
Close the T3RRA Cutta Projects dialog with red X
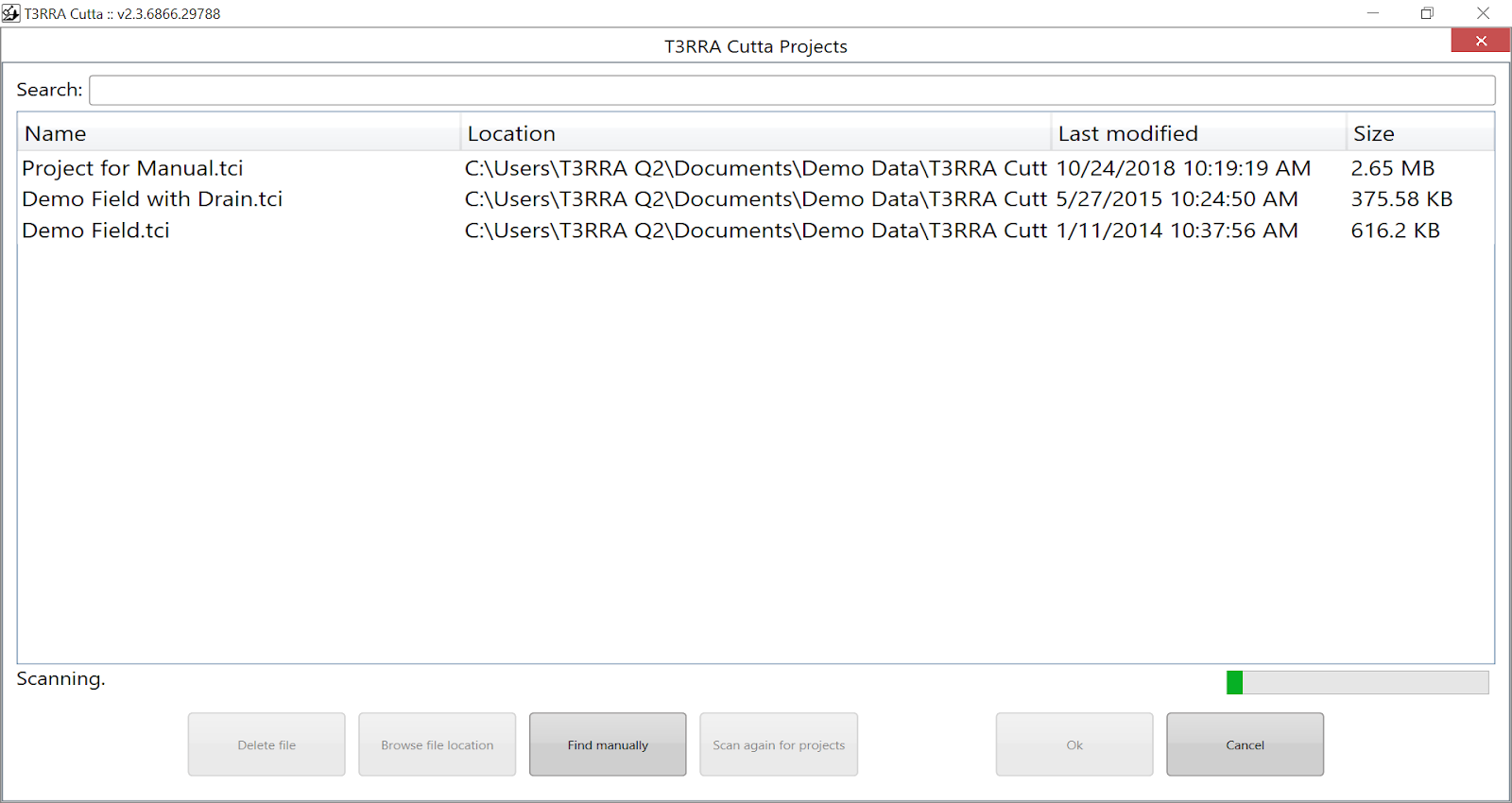click(1481, 41)
